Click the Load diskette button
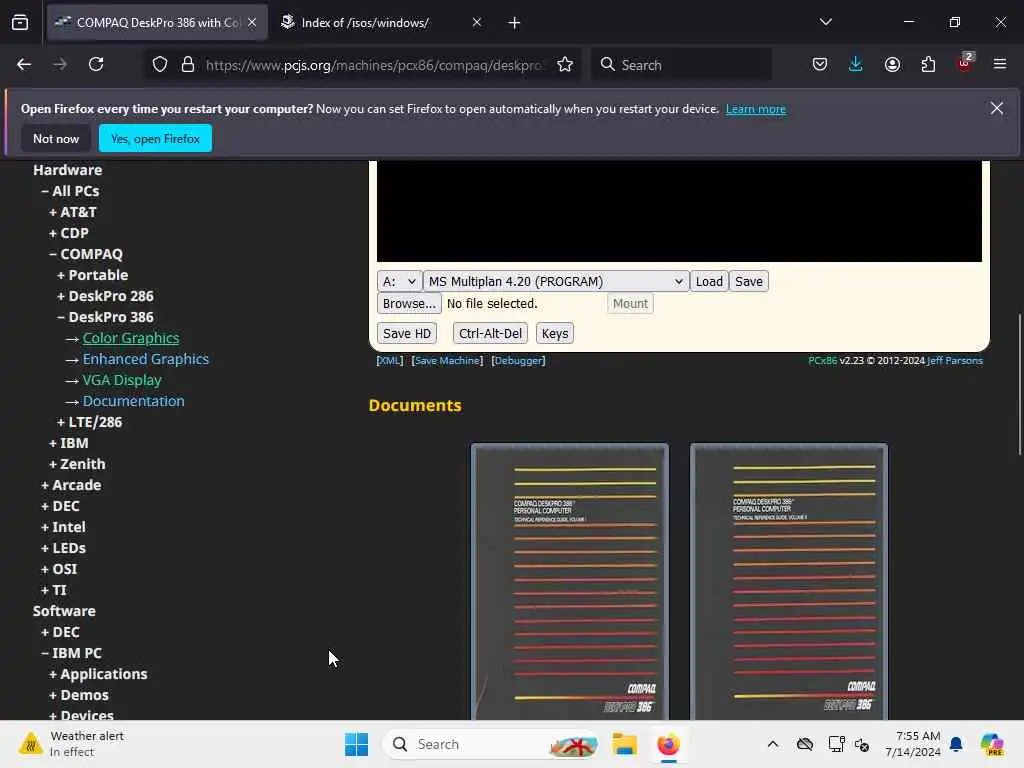Screen dimensions: 1024x768 (x=709, y=281)
